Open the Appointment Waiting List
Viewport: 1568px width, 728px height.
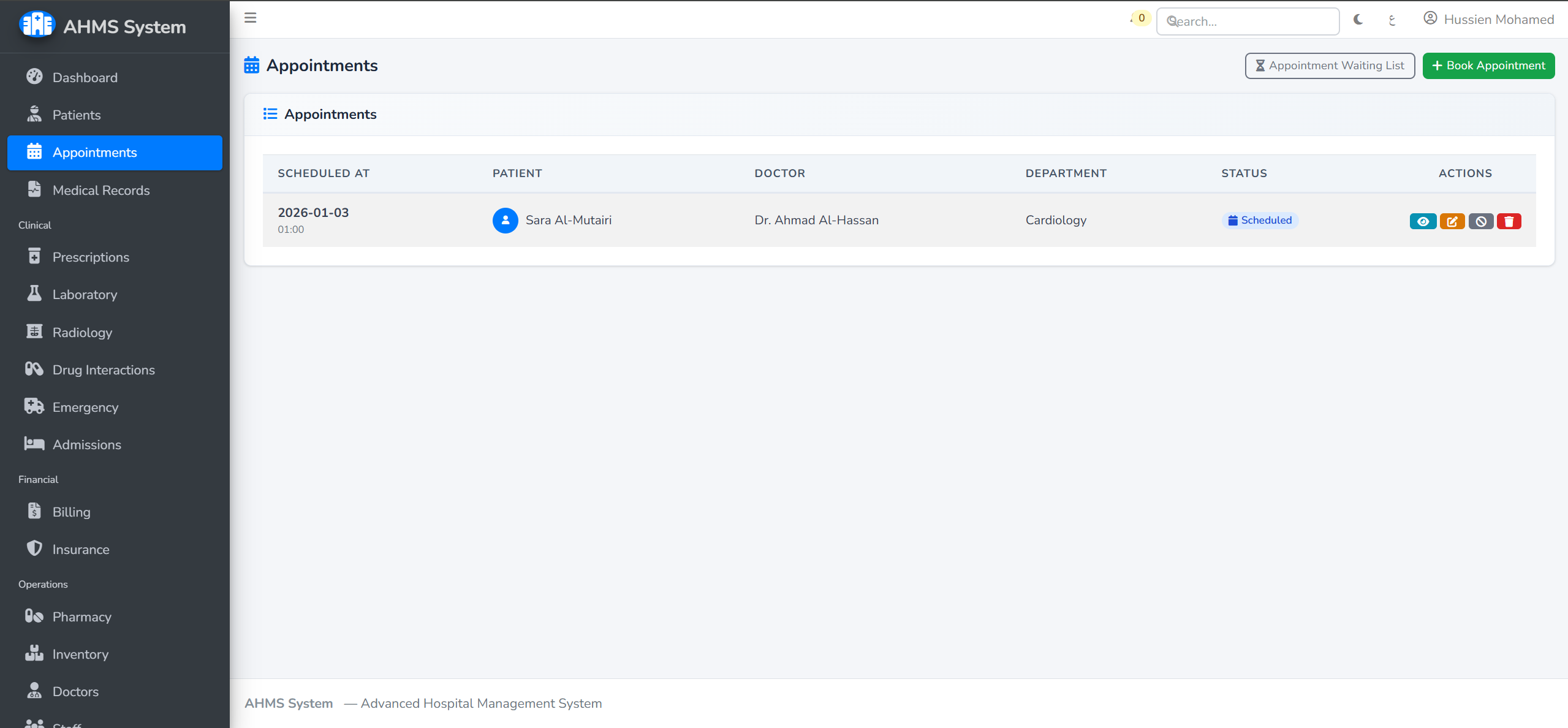1329,66
